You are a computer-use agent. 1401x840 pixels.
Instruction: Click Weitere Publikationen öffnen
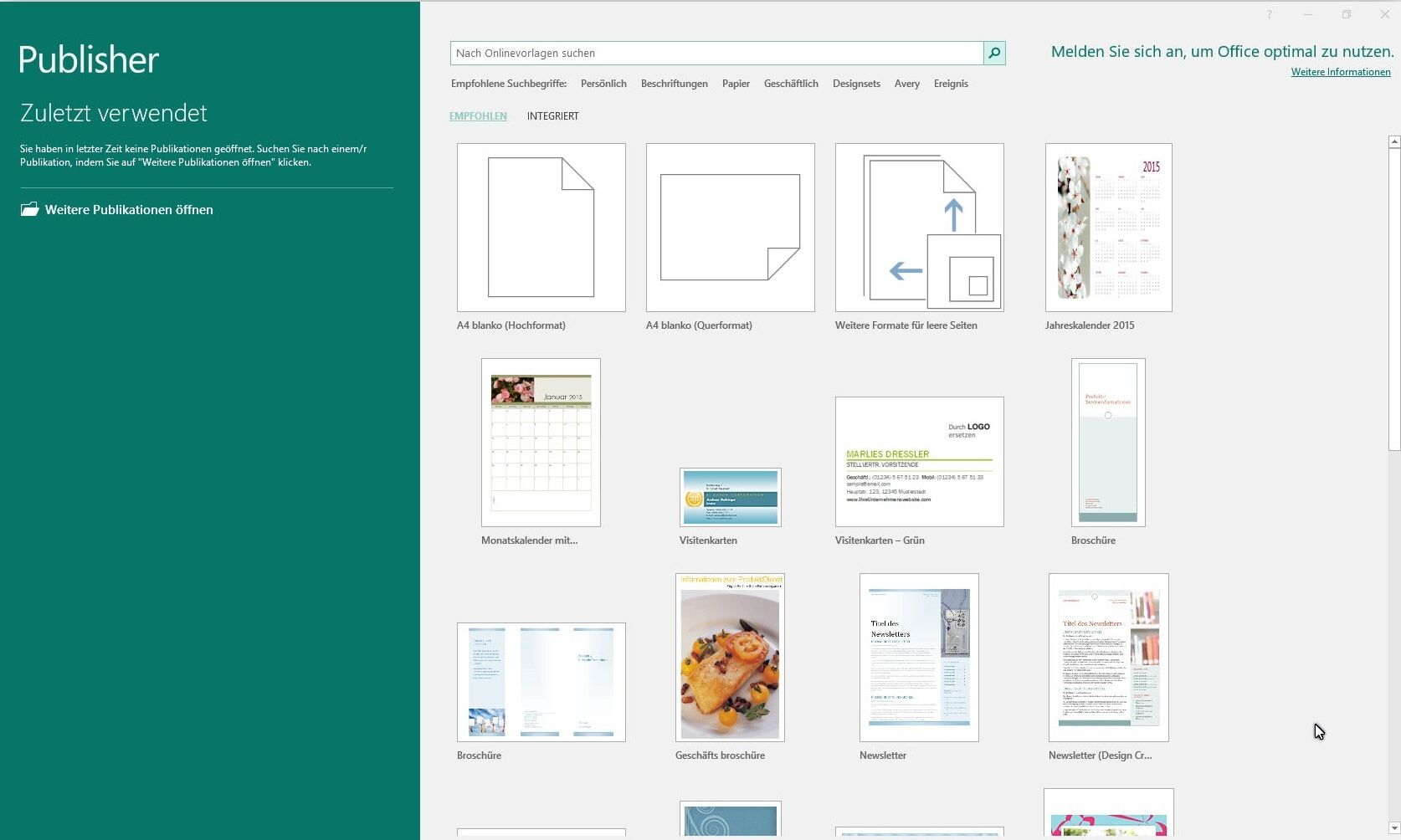tap(129, 210)
